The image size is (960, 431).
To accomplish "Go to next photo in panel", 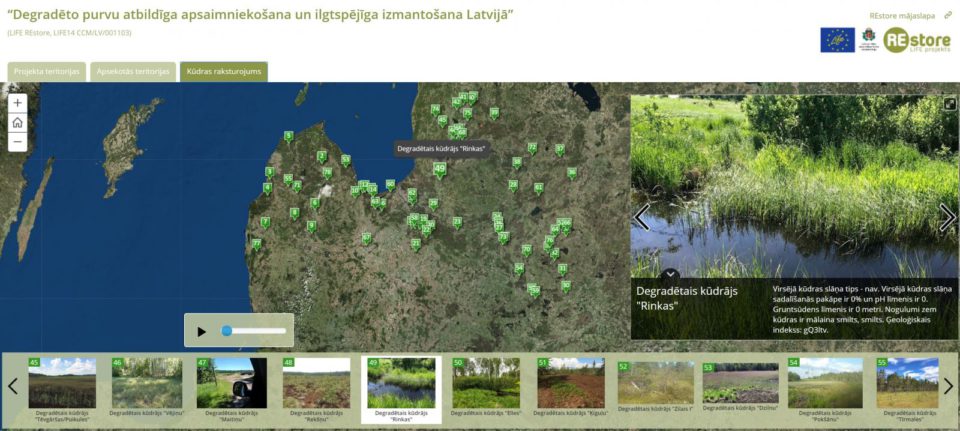I will [947, 217].
